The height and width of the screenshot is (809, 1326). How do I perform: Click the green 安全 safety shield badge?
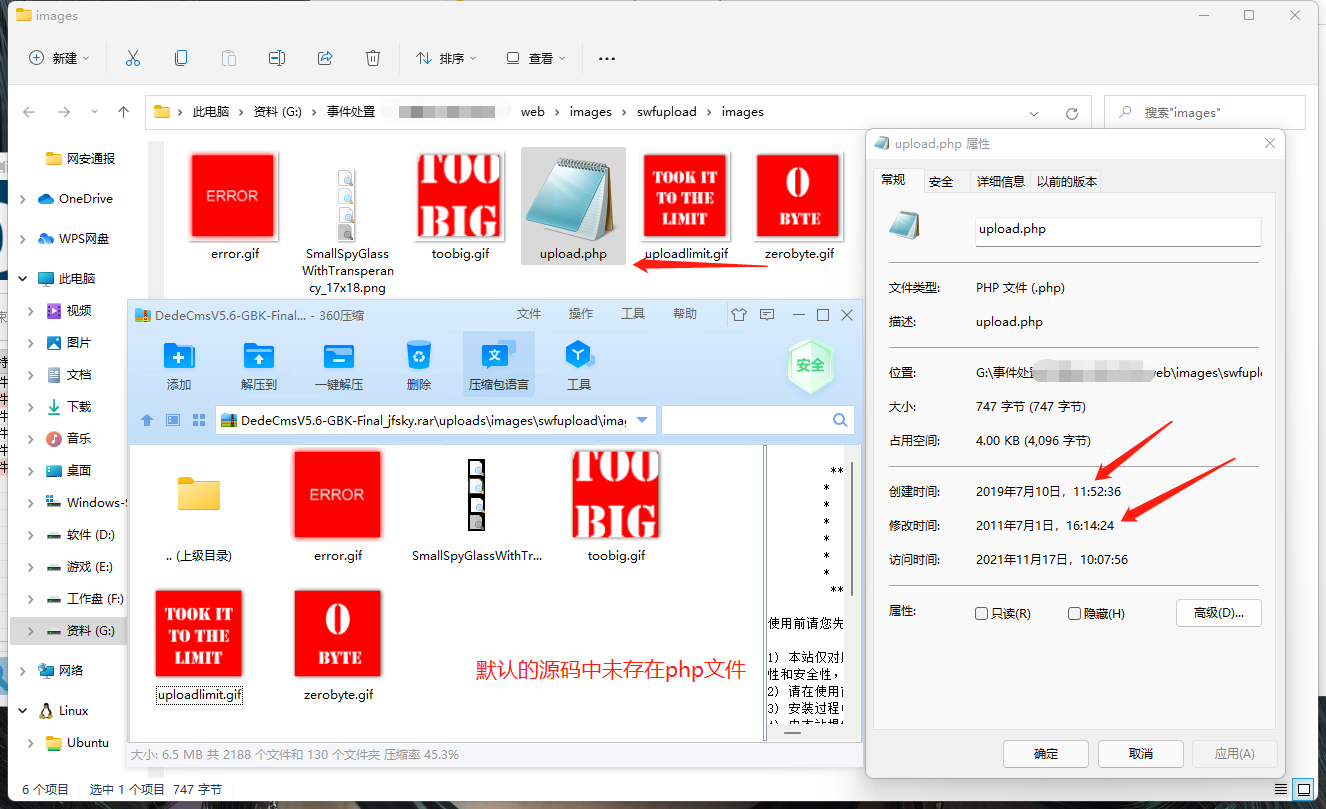(x=810, y=367)
